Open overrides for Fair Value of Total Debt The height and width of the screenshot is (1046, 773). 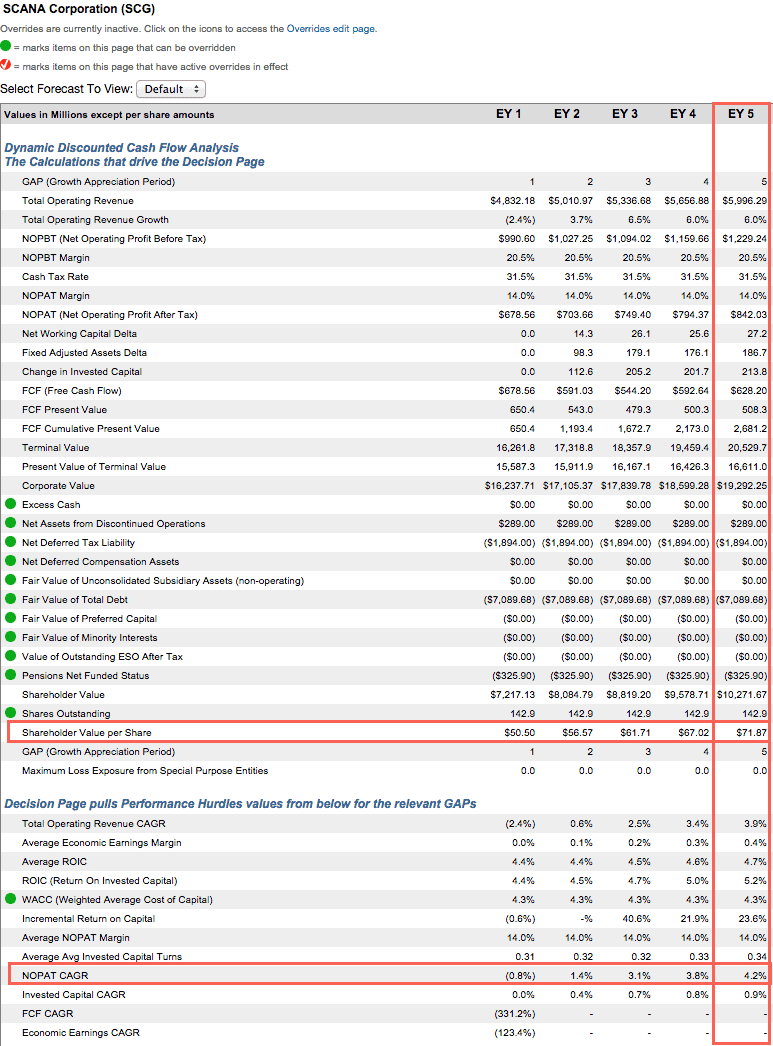(x=10, y=599)
